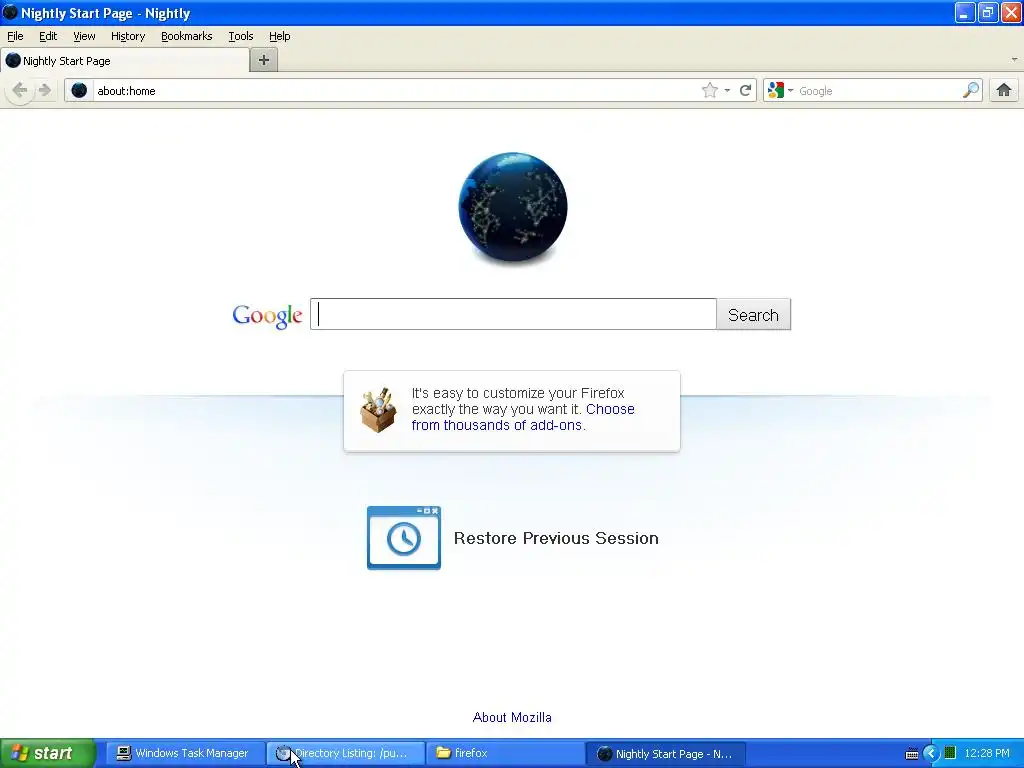Open the View menu

(84, 37)
